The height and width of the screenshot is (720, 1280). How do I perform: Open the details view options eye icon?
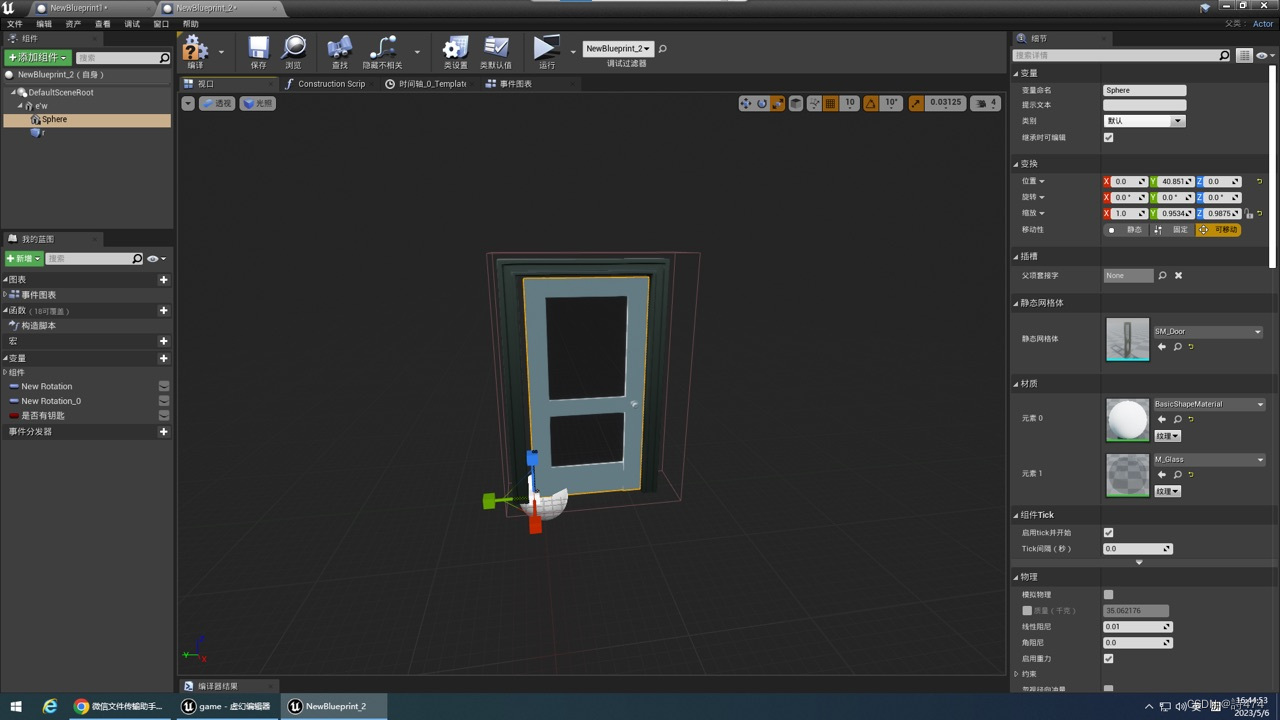[x=1262, y=56]
